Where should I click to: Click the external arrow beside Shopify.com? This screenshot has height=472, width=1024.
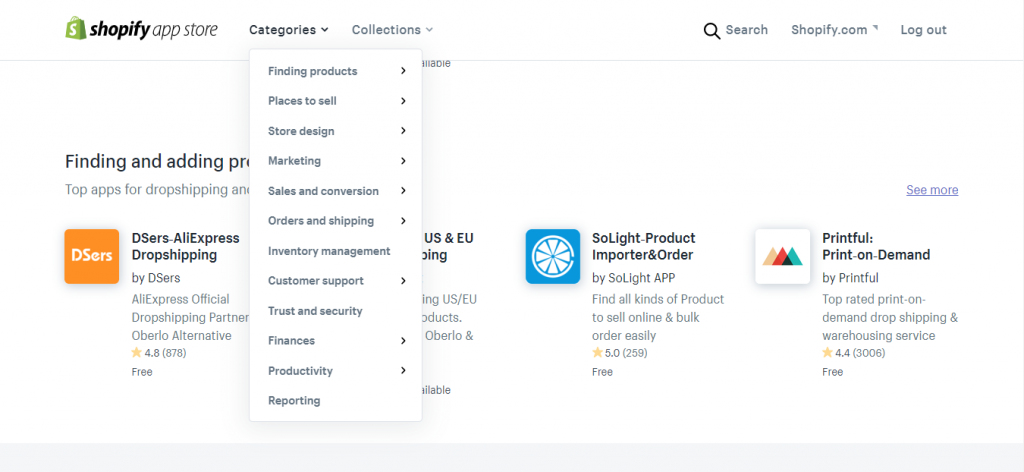coord(875,27)
